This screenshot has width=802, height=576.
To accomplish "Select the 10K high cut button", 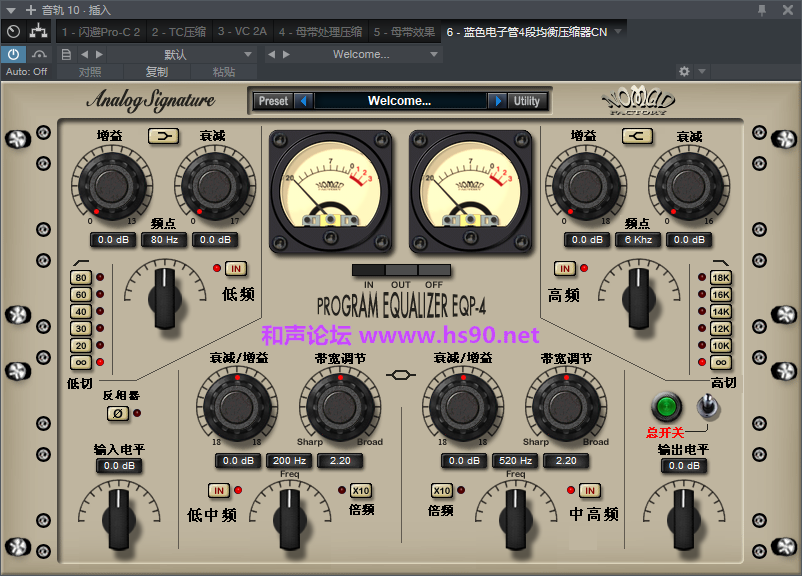I will 721,345.
